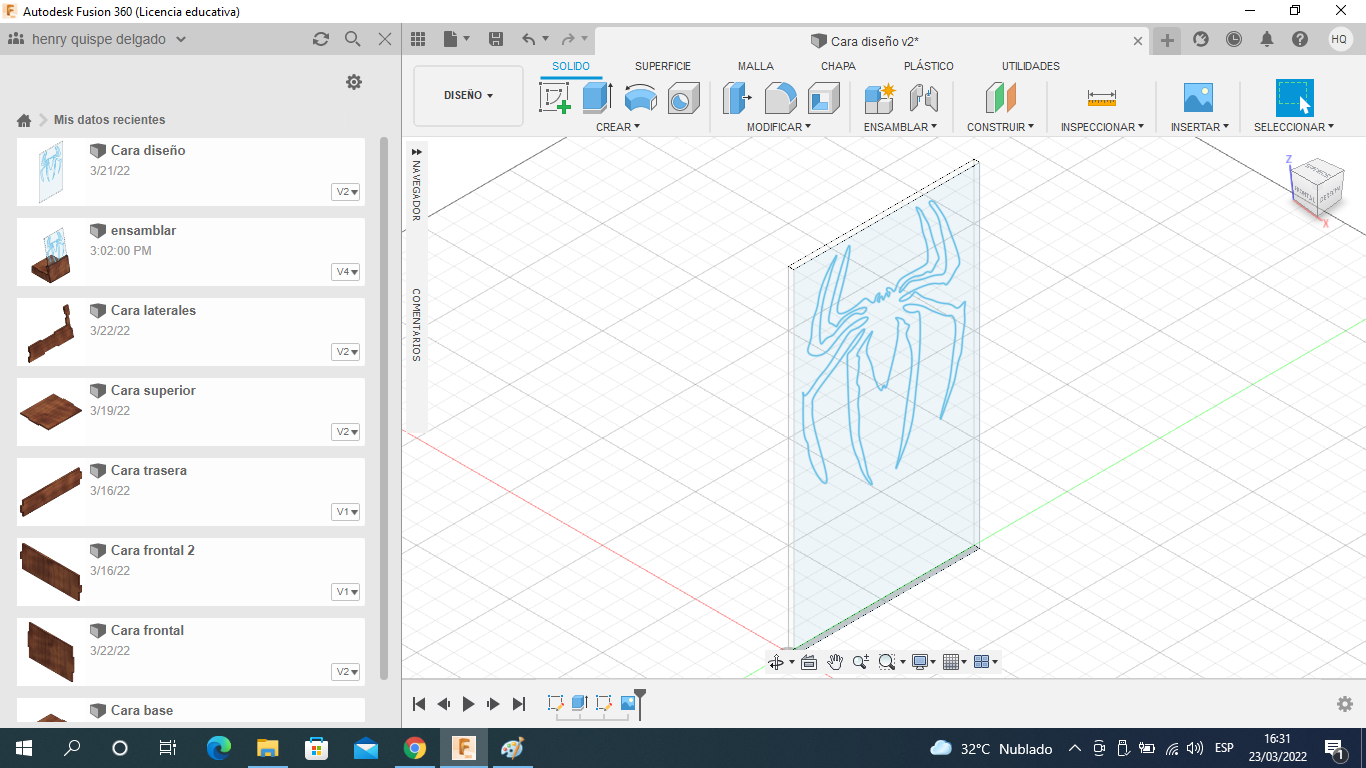
Task: Open timeline settings gear
Action: click(1345, 704)
